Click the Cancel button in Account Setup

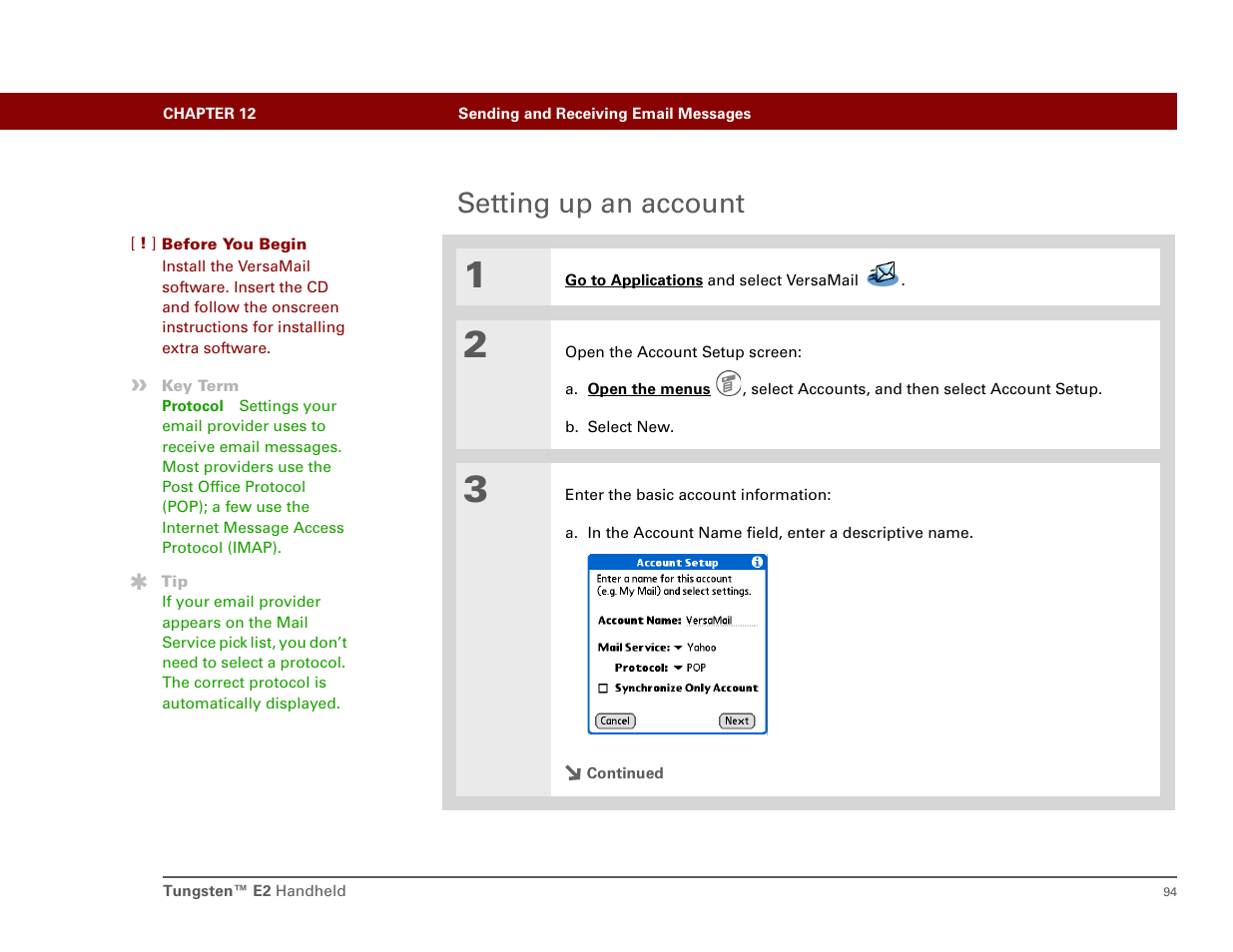[x=615, y=720]
